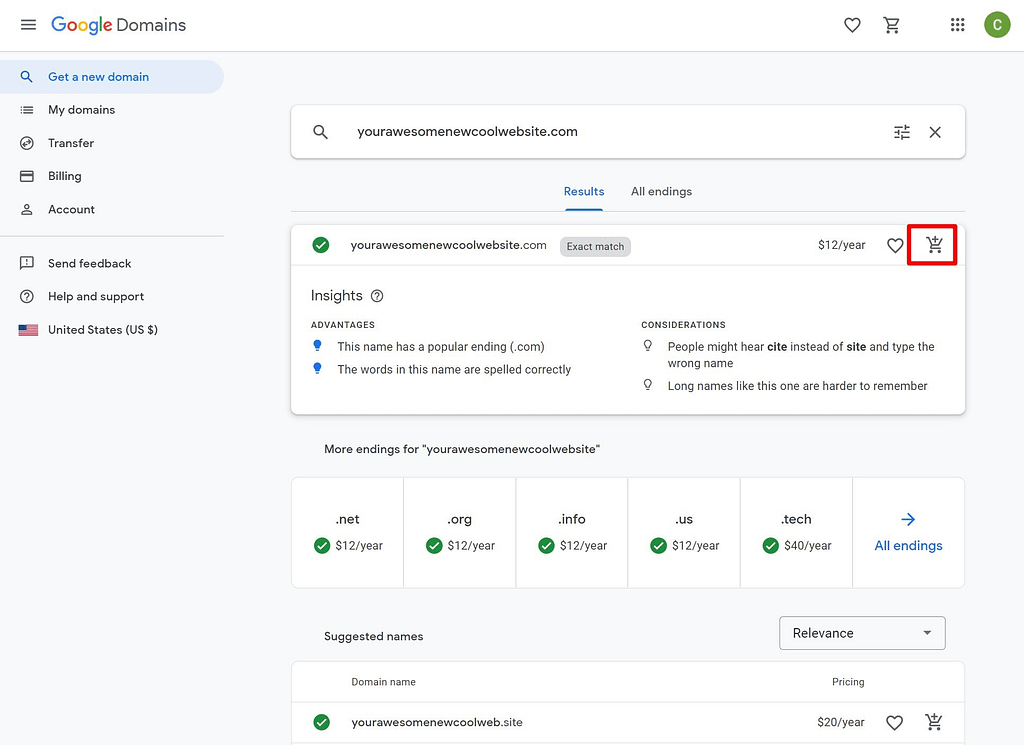Add yourawesomenewcoolwebsite.com to cart
This screenshot has width=1024, height=745.
(932, 244)
